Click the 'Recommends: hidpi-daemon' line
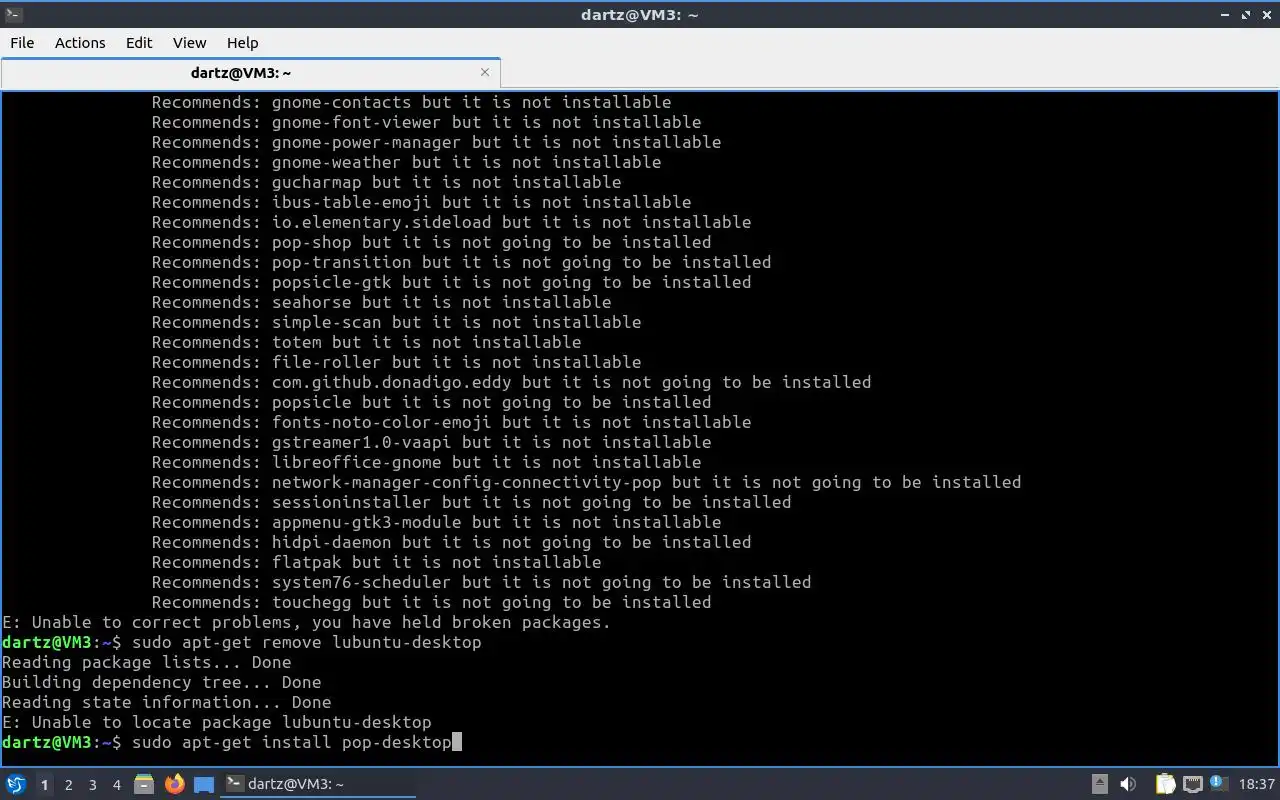 [x=451, y=542]
